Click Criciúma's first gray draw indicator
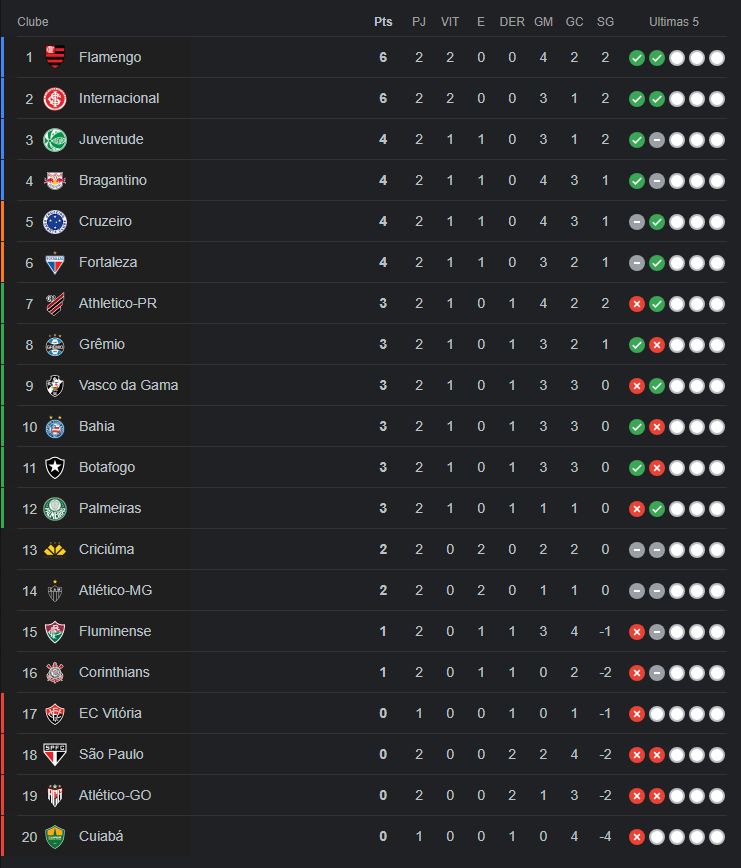 [636, 550]
